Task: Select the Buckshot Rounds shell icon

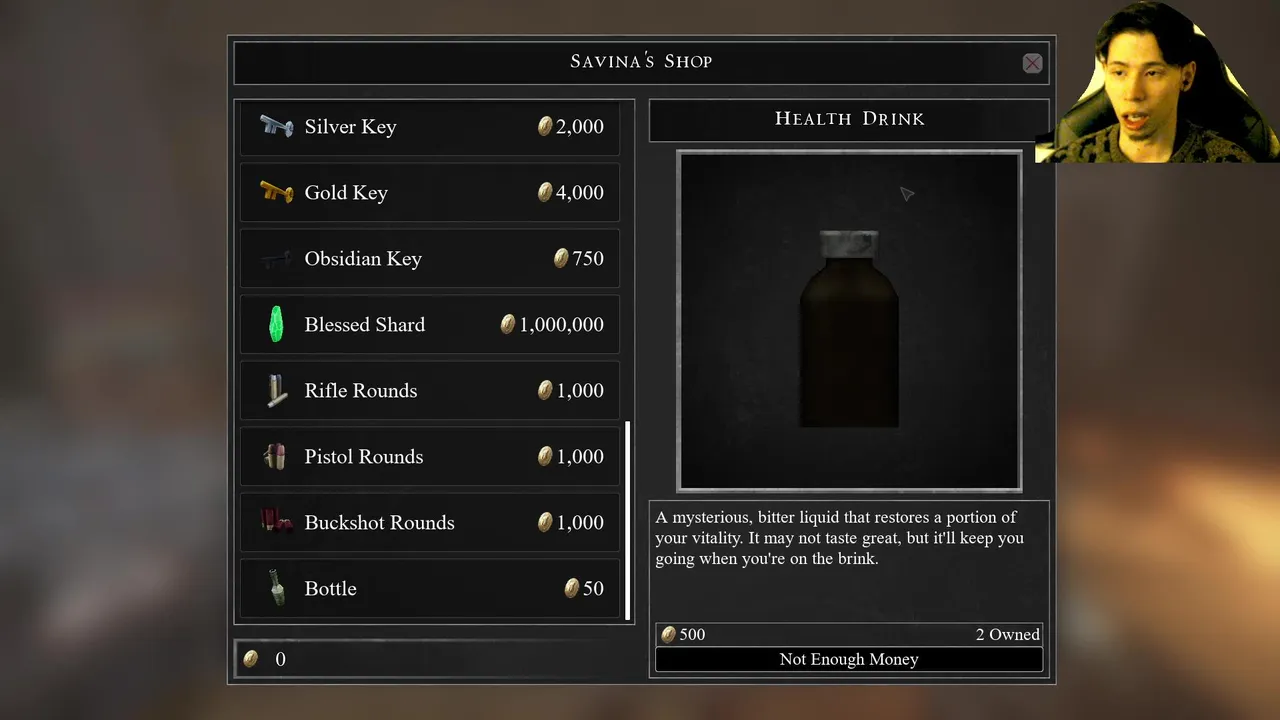Action: point(276,522)
